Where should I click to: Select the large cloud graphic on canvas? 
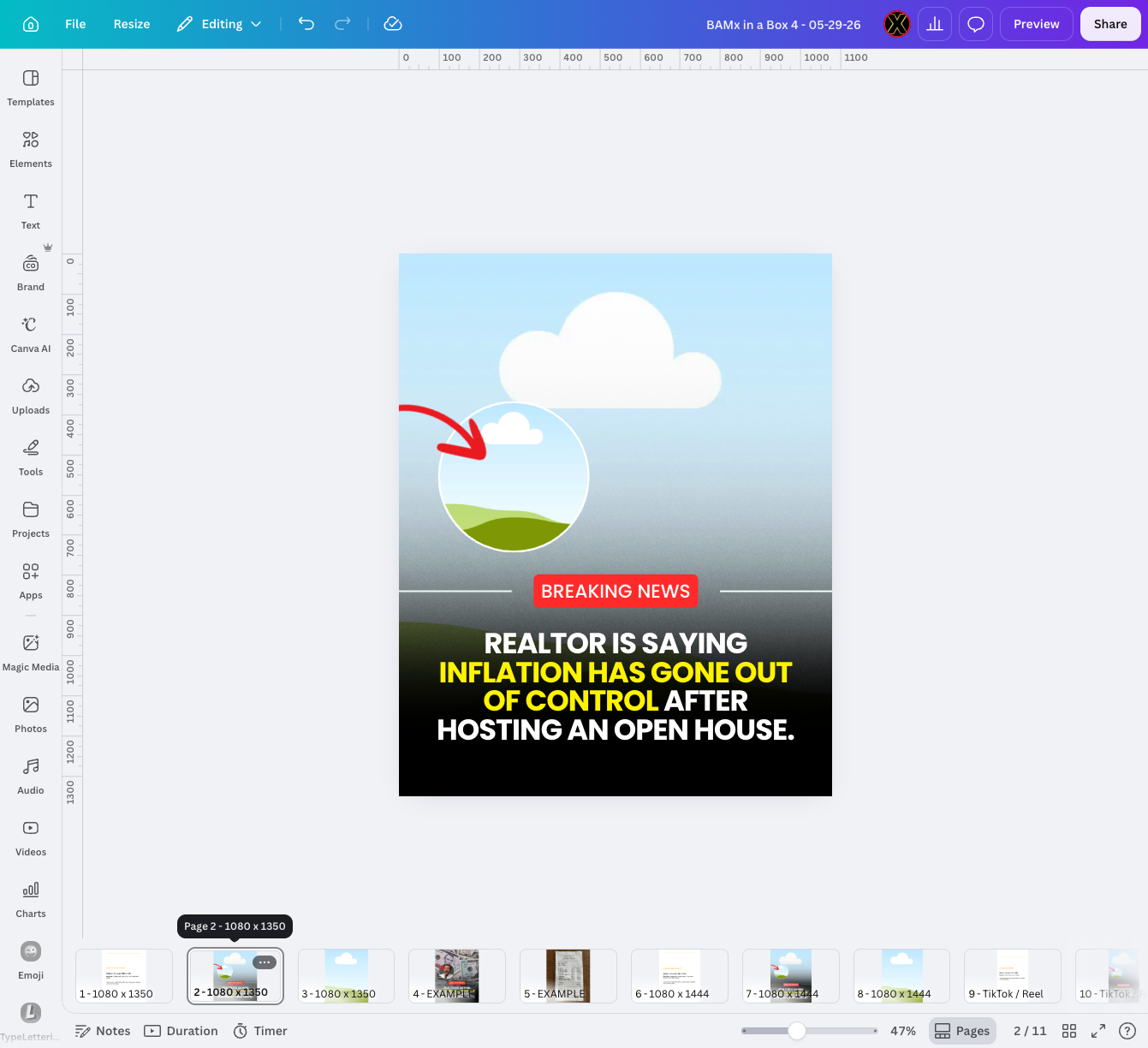tap(610, 350)
